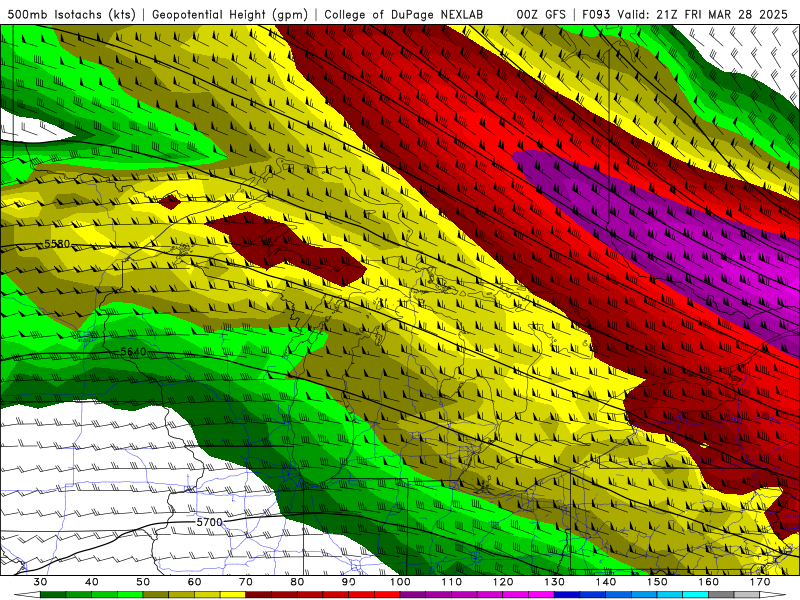Click the purple swatch starting at 100 kts

(x=412, y=595)
